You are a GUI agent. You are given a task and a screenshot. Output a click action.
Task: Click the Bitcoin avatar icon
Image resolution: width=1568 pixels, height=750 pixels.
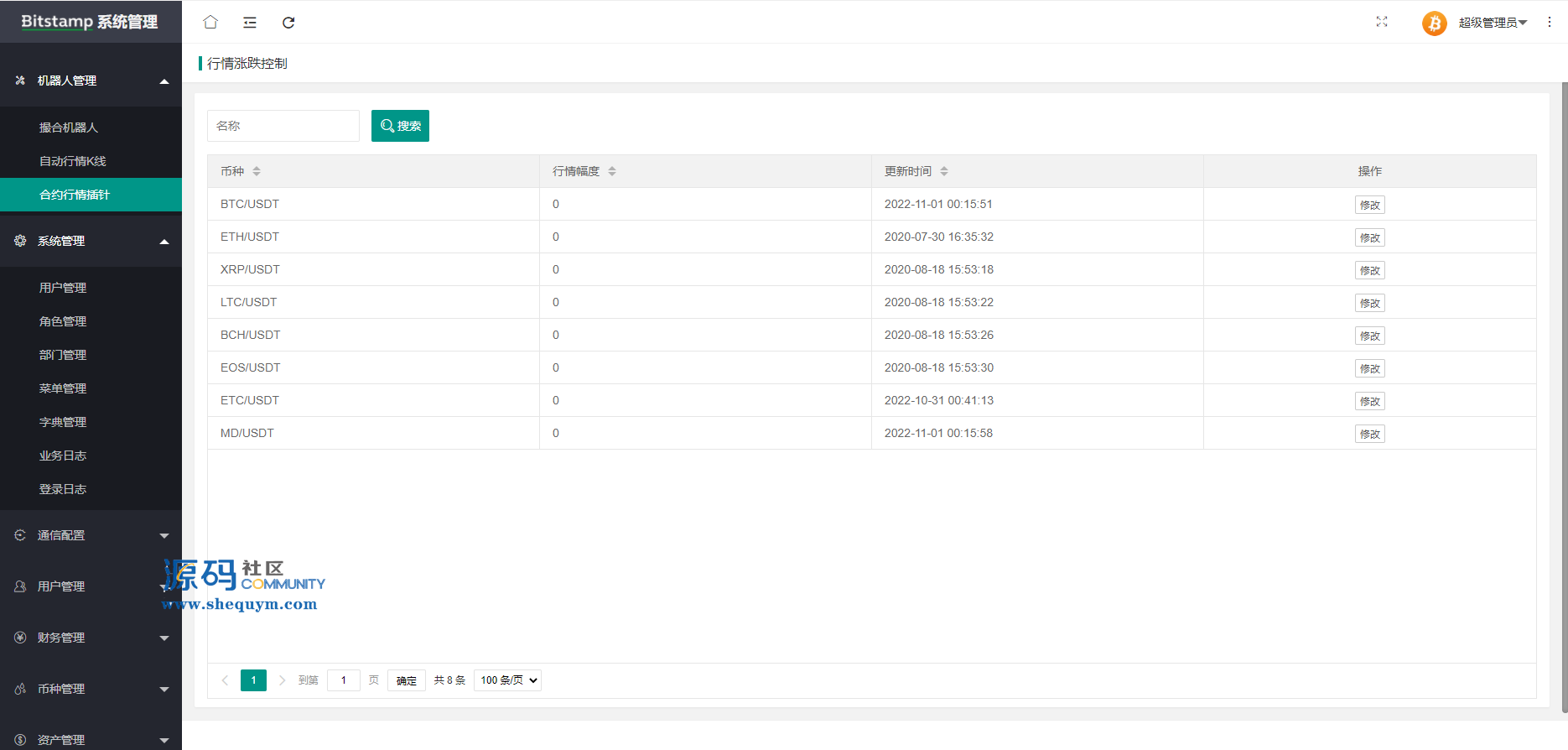pos(1435,23)
